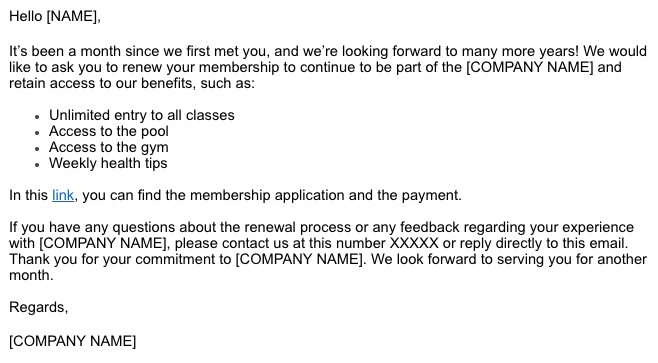Screen dimensions: 658x363
Task: Open the blue 'link' hyperlink
Action: click(x=63, y=196)
